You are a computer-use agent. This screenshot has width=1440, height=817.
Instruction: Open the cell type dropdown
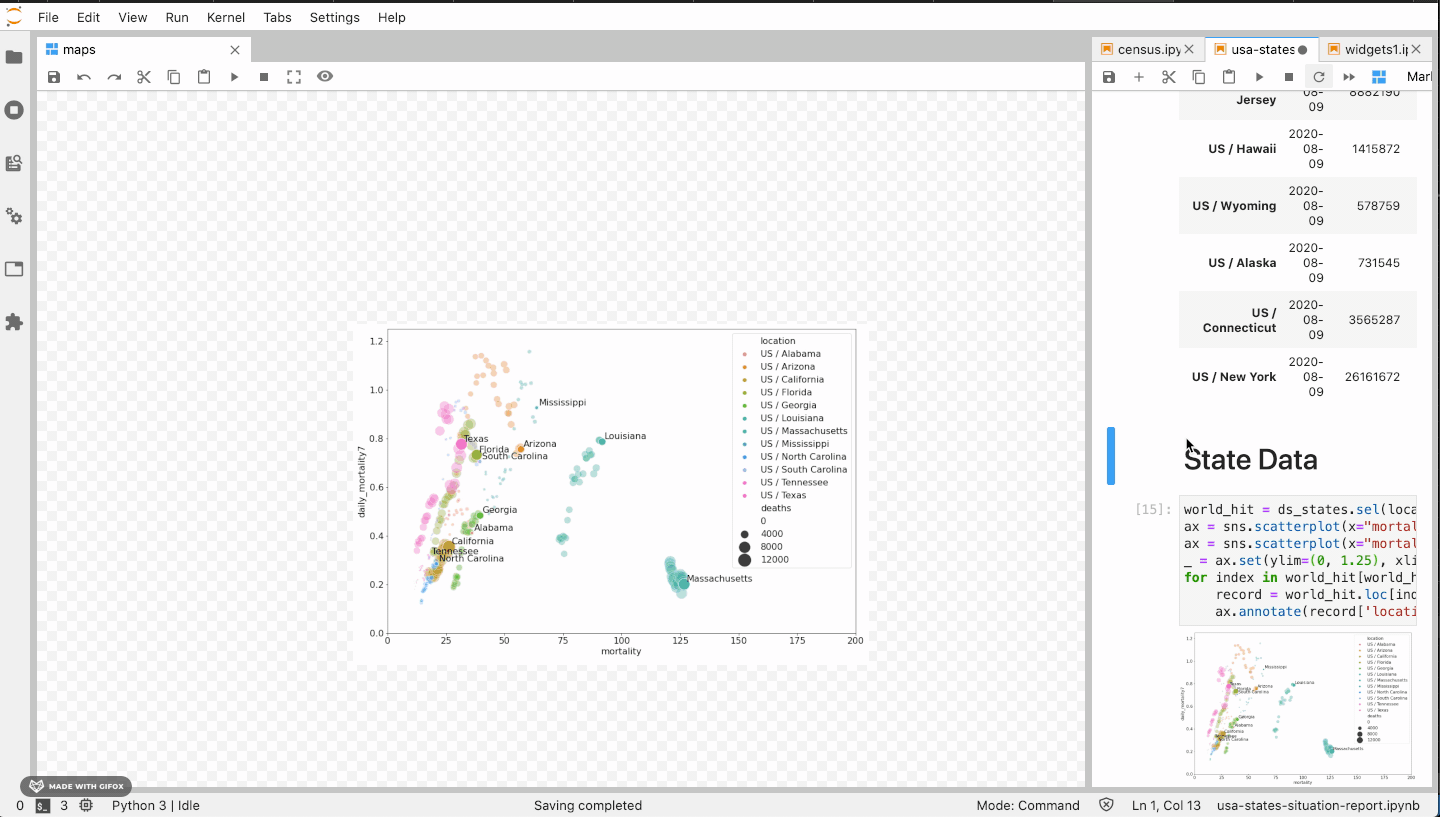(1419, 77)
